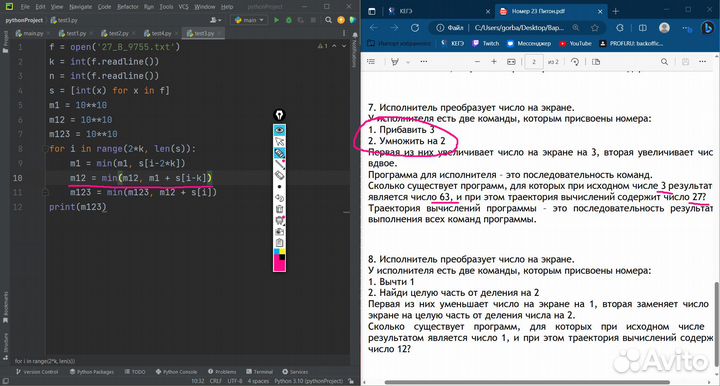Screen dimensions: 720x386
Task: Open Search Everywhere magnifier in PyCharm
Action: 328,20
